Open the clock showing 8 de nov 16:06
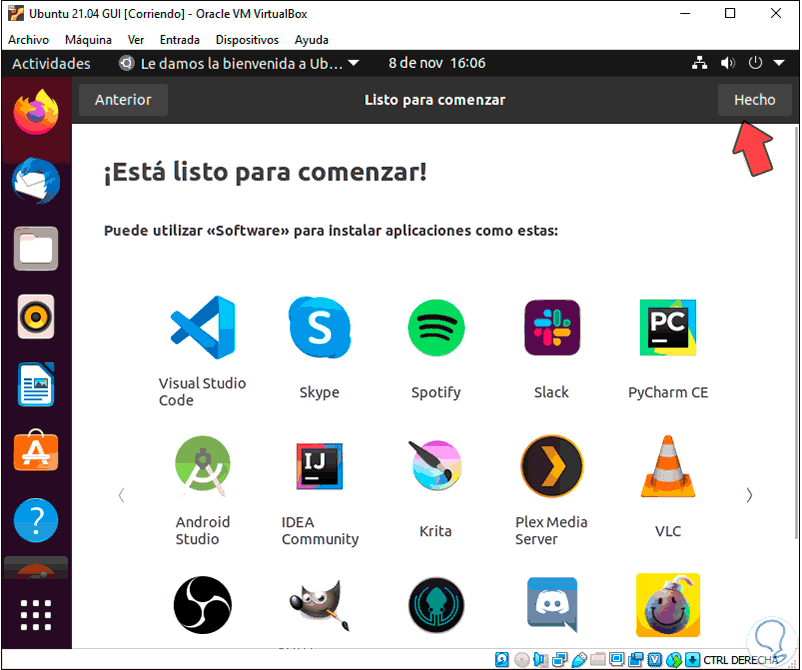Image resolution: width=802 pixels, height=670 pixels. tap(437, 63)
